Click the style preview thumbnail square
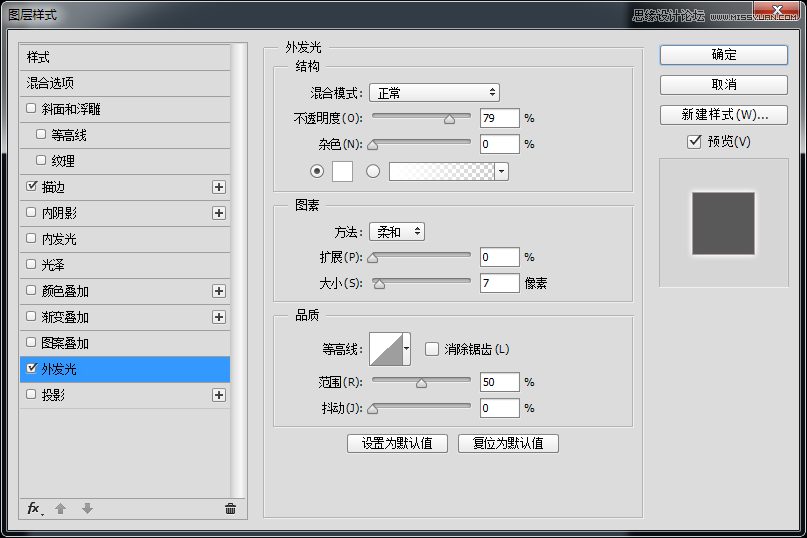The width and height of the screenshot is (807, 538). point(723,223)
